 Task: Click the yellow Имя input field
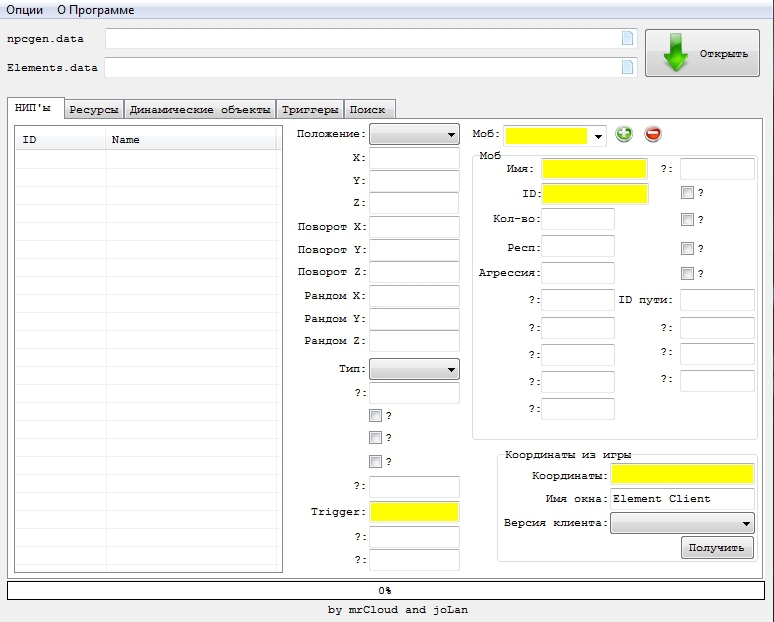(x=595, y=169)
